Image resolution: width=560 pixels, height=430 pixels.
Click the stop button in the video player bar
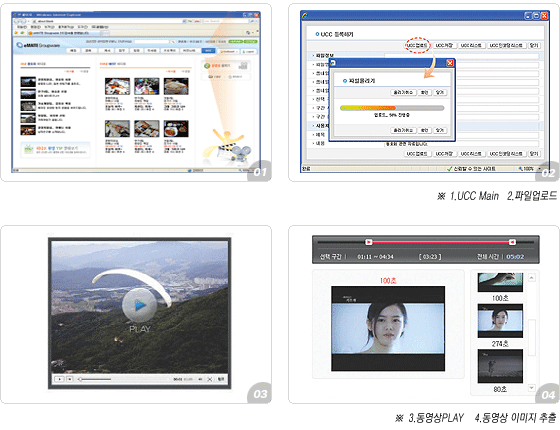[x=70, y=379]
